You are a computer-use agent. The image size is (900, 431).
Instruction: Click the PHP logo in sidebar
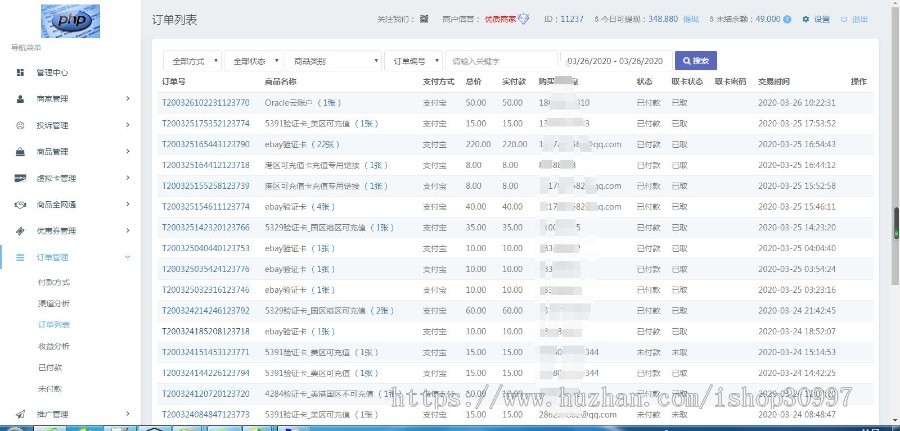point(71,21)
